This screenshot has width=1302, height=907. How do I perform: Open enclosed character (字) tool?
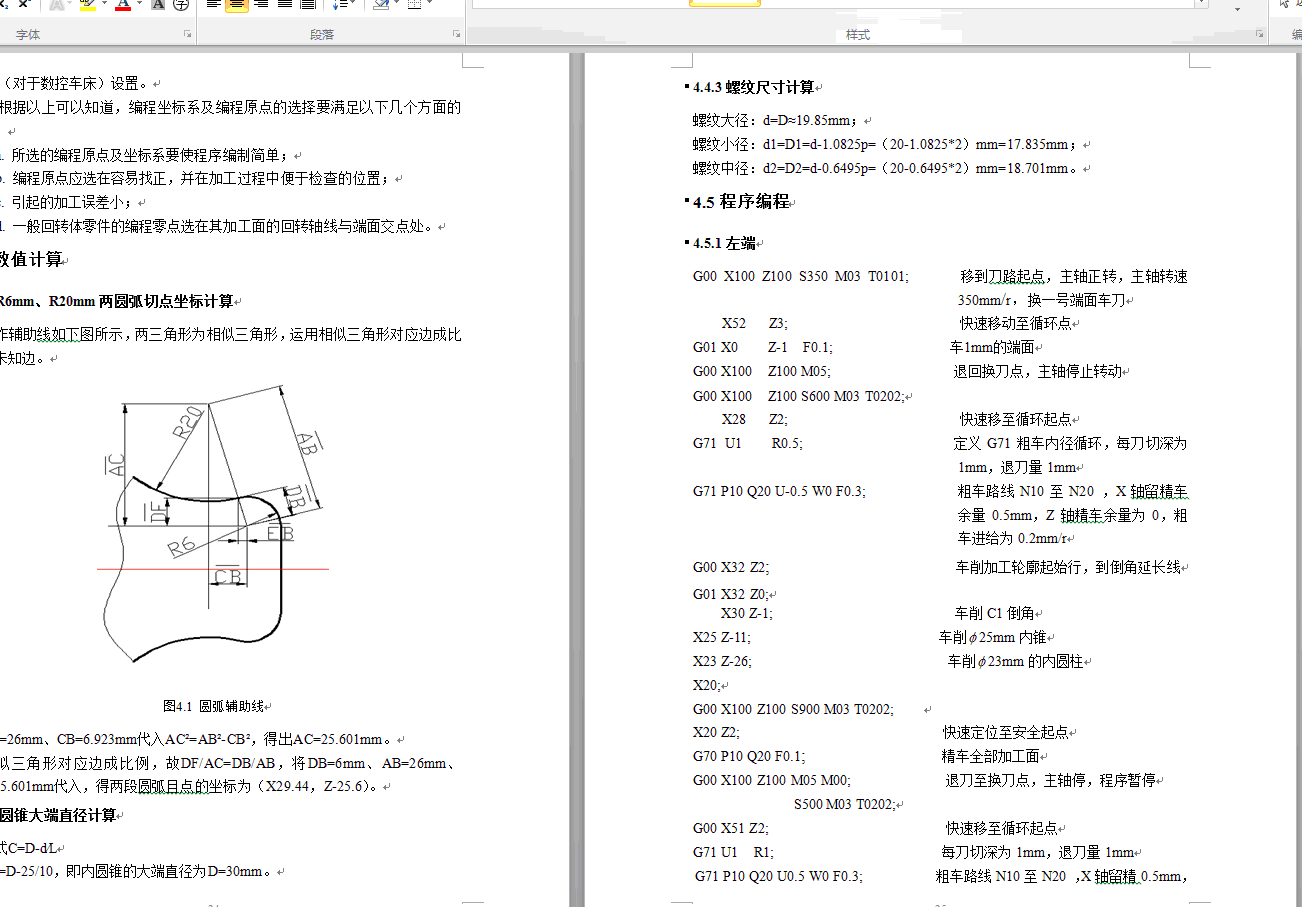pos(180,5)
